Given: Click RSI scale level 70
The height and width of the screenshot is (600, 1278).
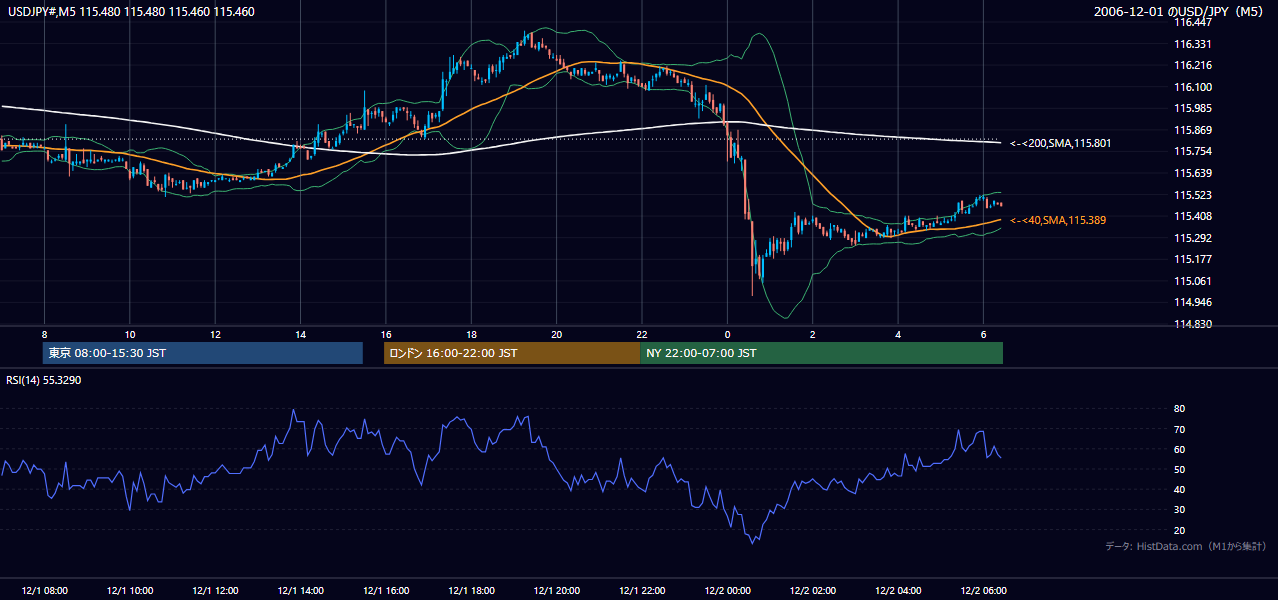Looking at the screenshot, I should tap(1179, 429).
